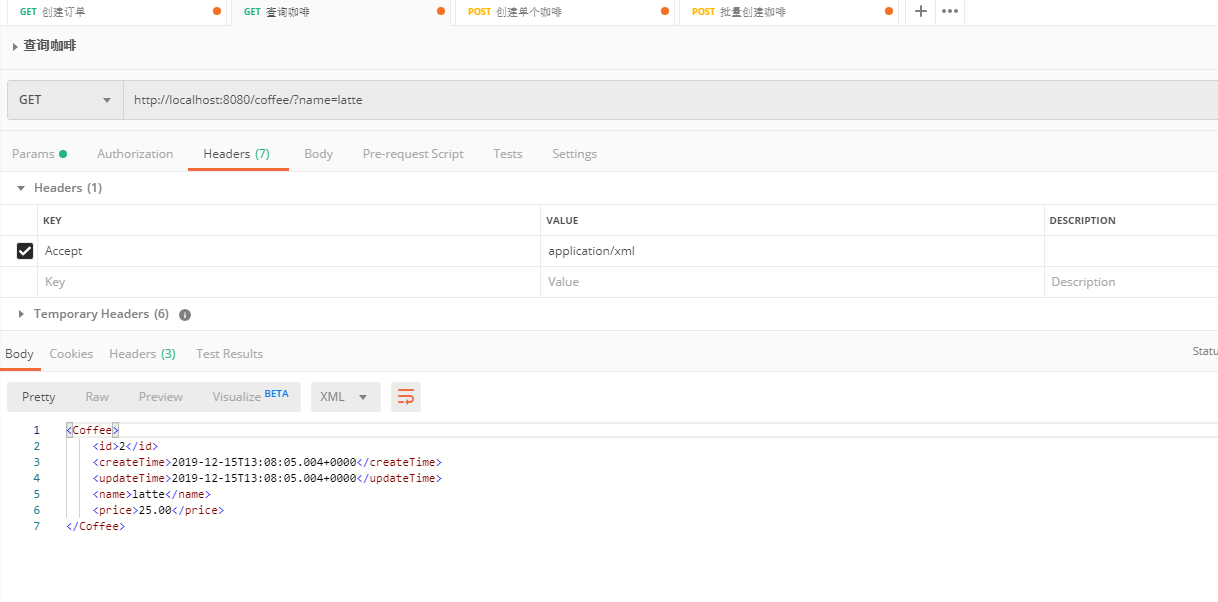Toggle word wrap icon in response toolbar
1218x602 pixels.
coord(406,397)
